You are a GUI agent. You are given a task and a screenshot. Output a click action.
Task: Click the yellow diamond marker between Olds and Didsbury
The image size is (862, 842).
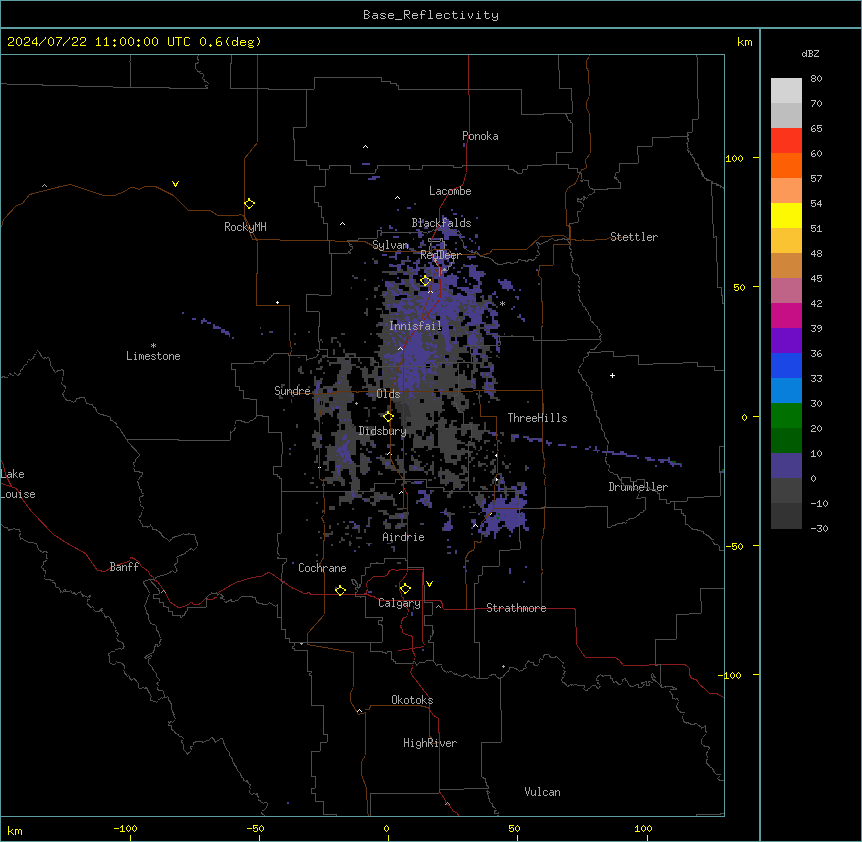(x=389, y=417)
